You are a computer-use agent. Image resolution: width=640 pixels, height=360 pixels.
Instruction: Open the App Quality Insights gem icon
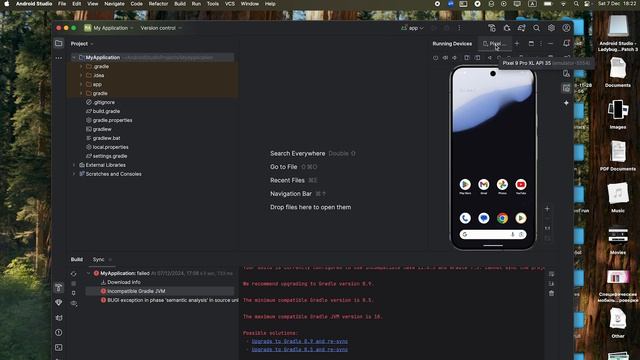point(59,302)
